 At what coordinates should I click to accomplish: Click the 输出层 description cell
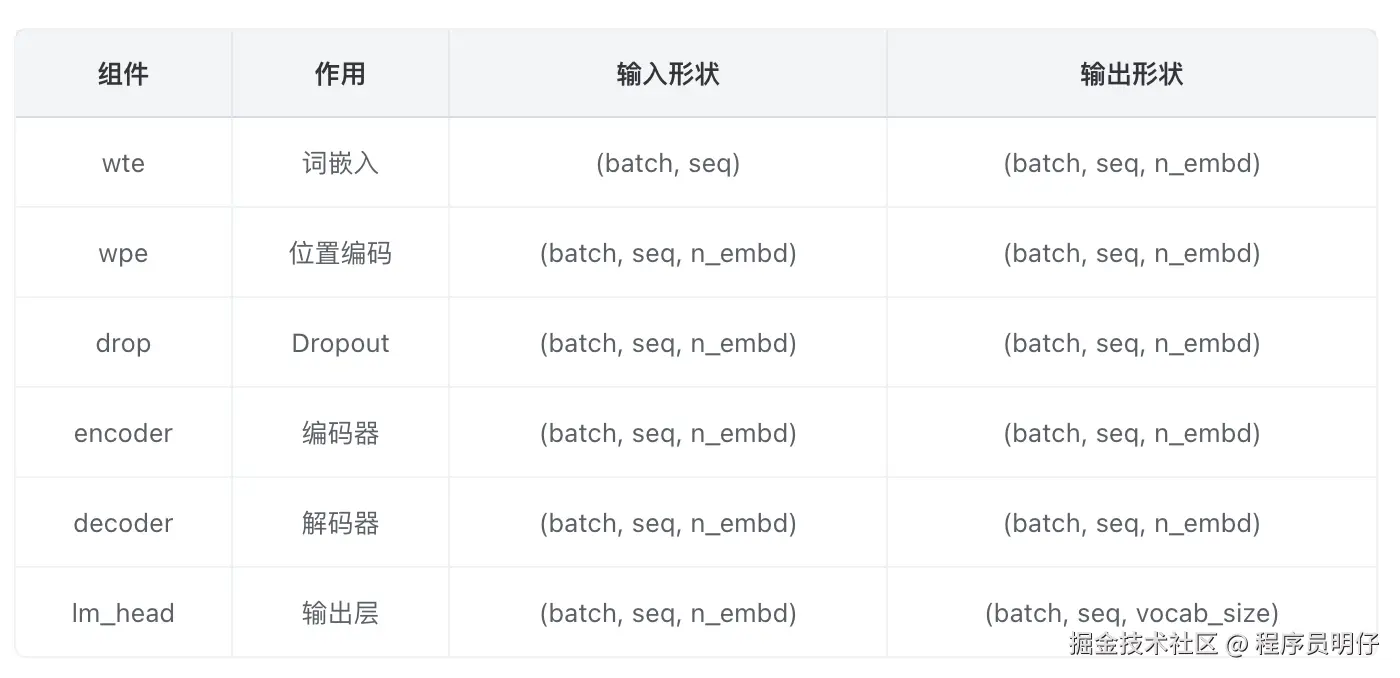tap(340, 613)
